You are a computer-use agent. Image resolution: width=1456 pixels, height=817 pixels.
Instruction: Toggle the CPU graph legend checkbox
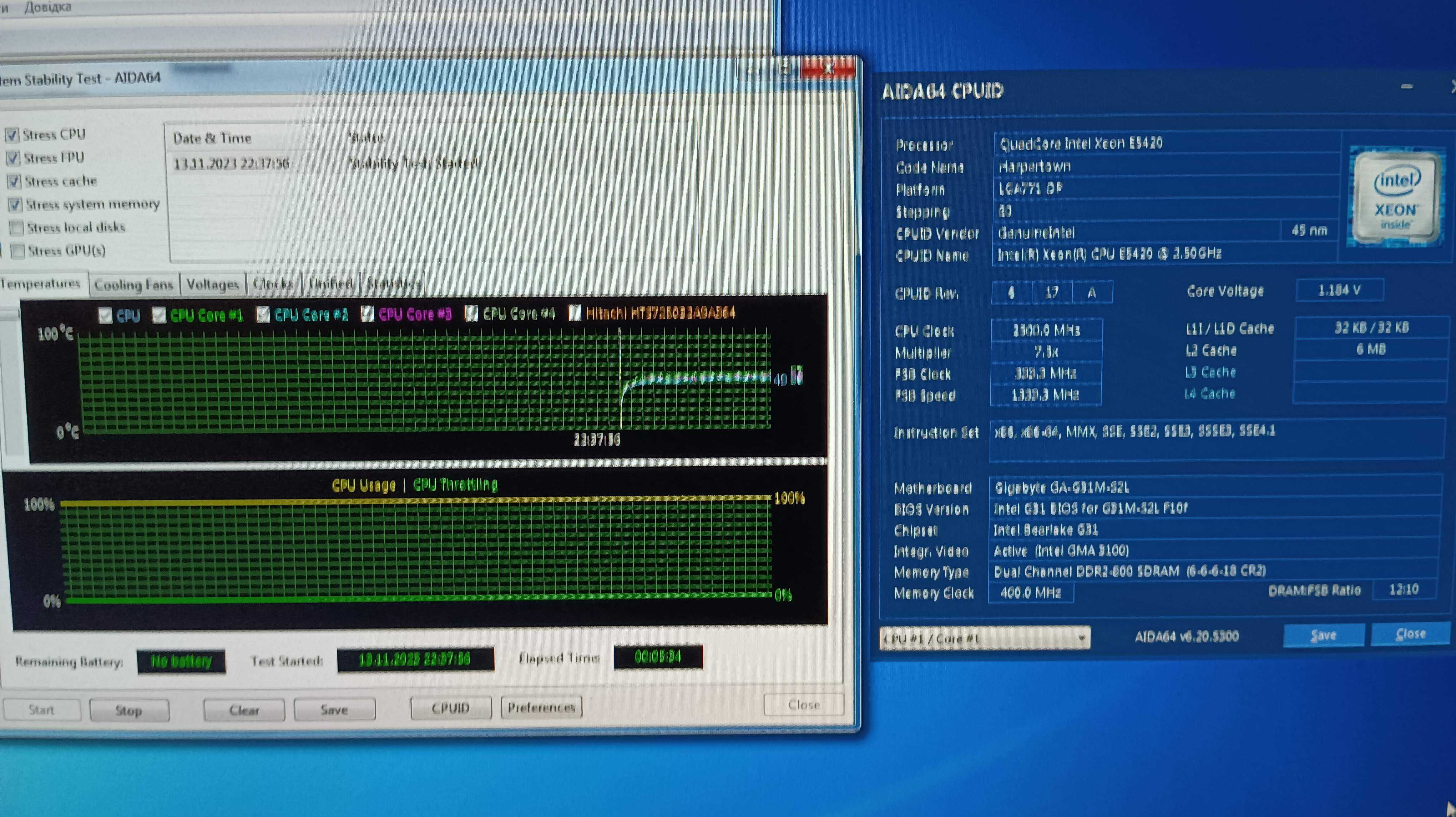click(105, 316)
